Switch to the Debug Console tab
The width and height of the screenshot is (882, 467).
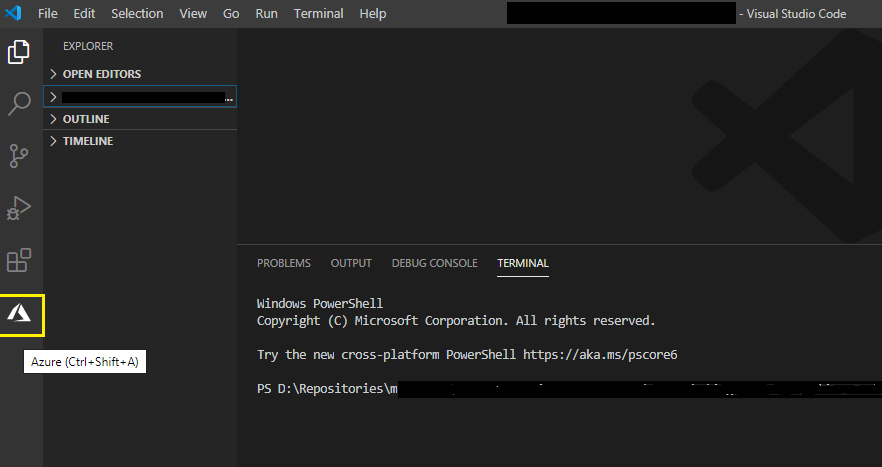435,263
